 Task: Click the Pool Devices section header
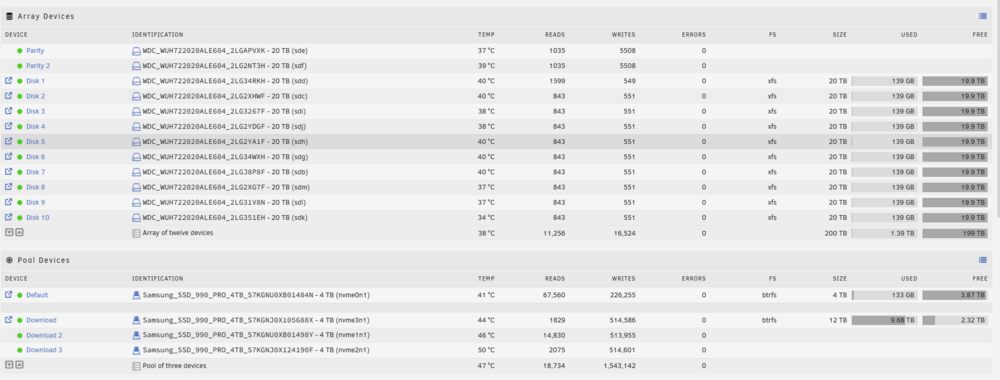click(43, 260)
